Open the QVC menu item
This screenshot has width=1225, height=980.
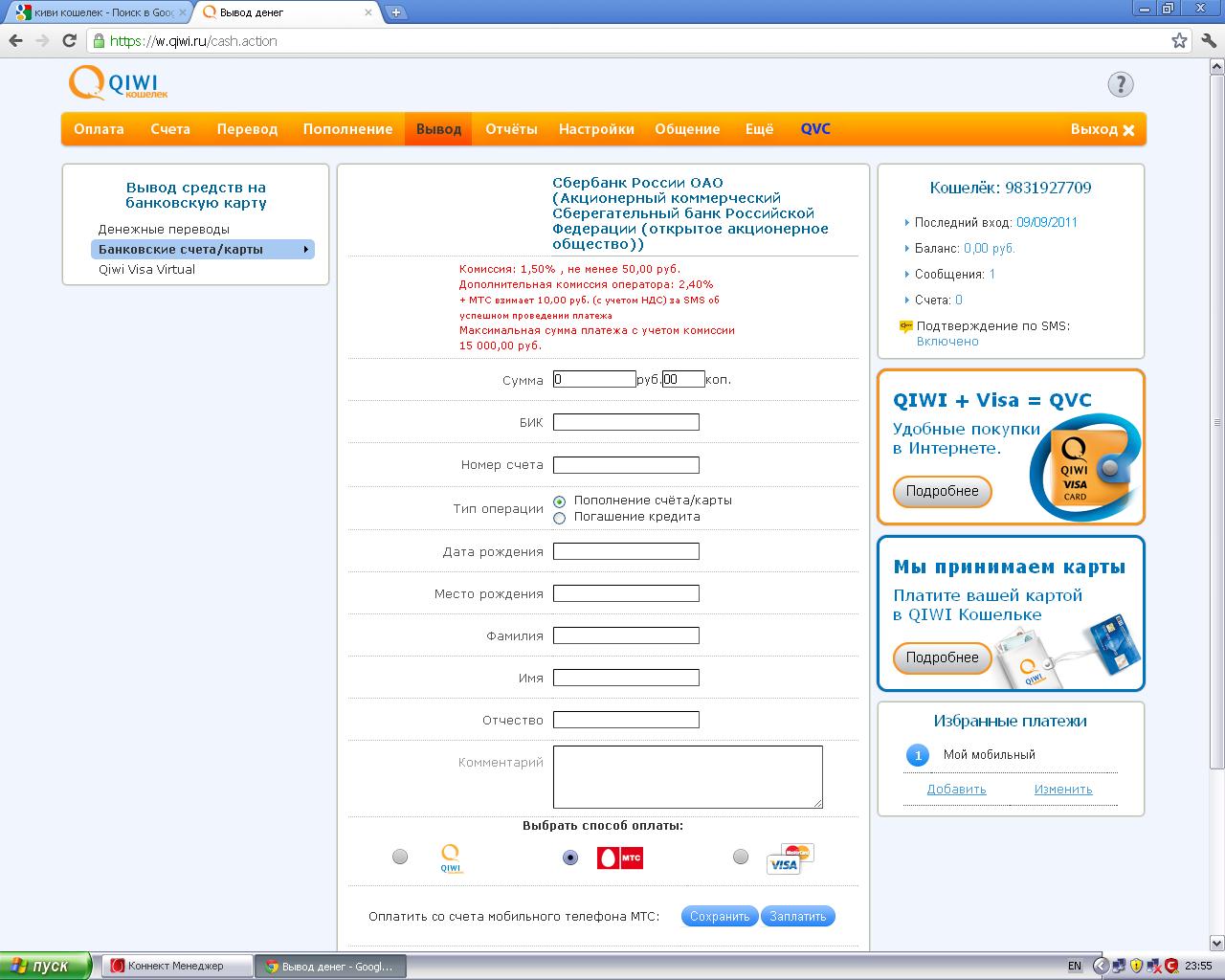pyautogui.click(x=815, y=129)
